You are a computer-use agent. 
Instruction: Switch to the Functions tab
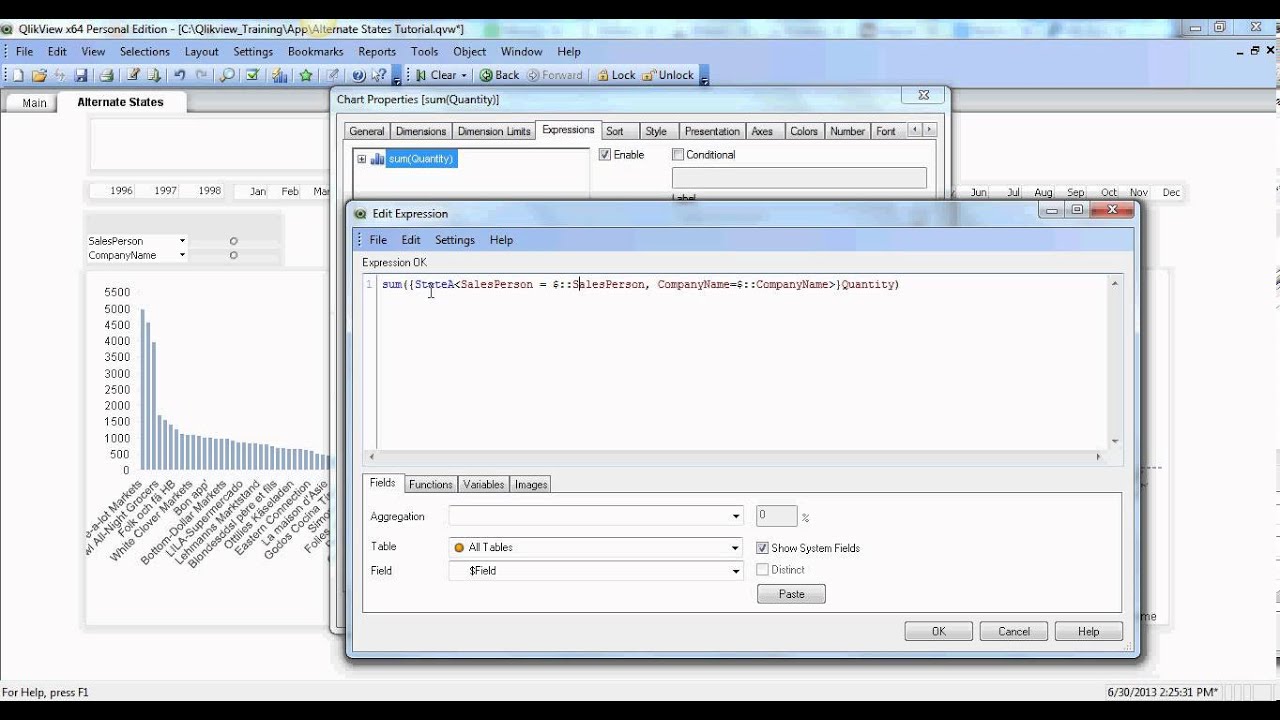coord(431,485)
